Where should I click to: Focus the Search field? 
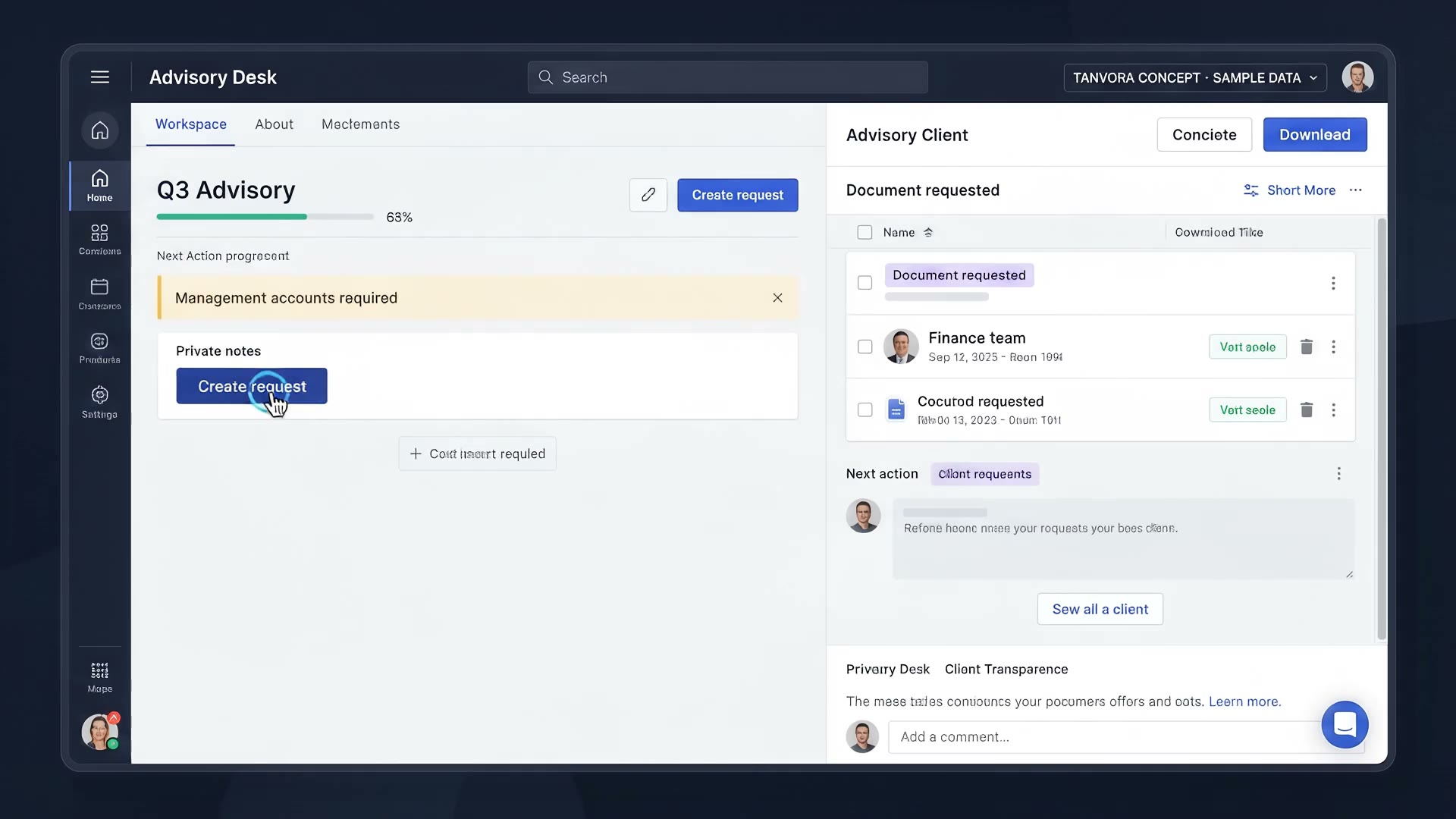click(x=728, y=77)
